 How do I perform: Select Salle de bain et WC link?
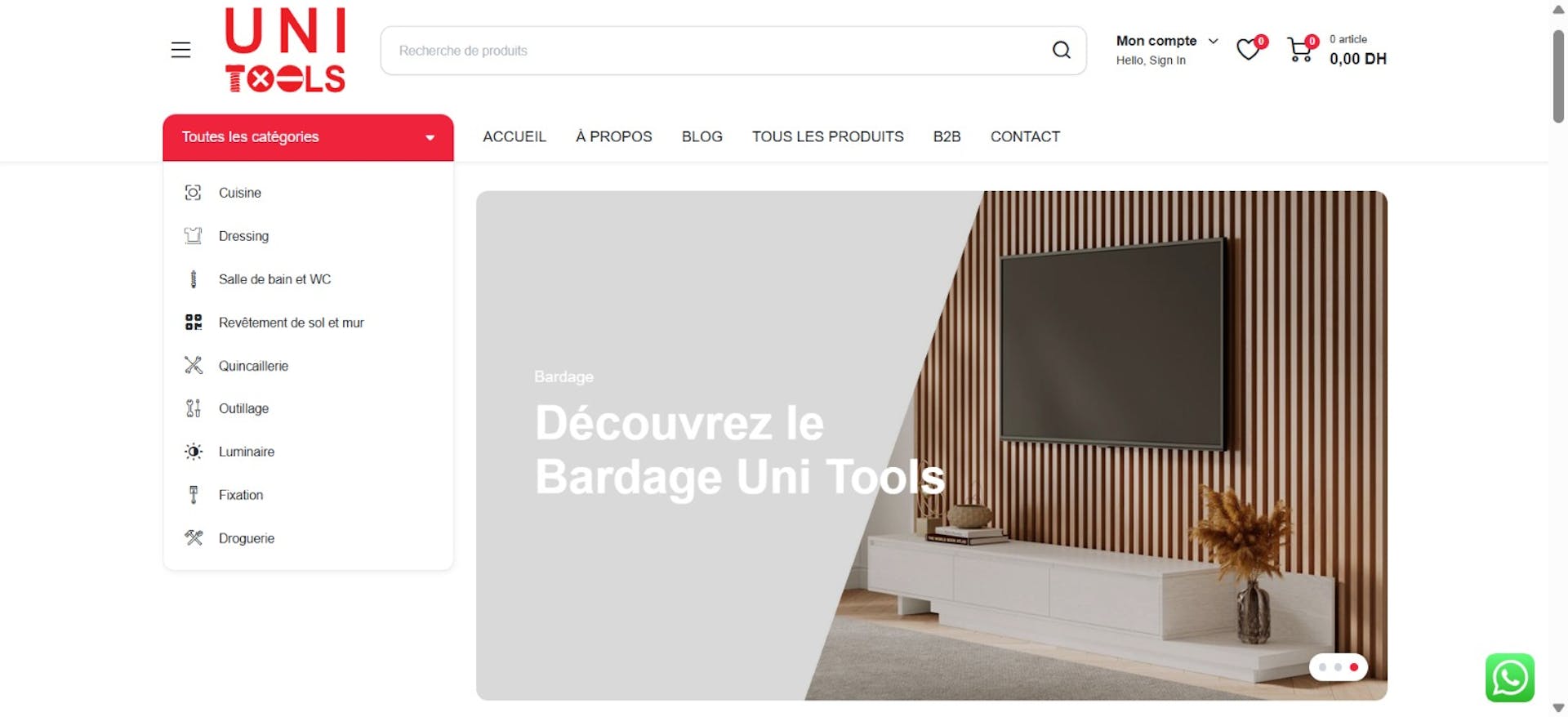274,279
